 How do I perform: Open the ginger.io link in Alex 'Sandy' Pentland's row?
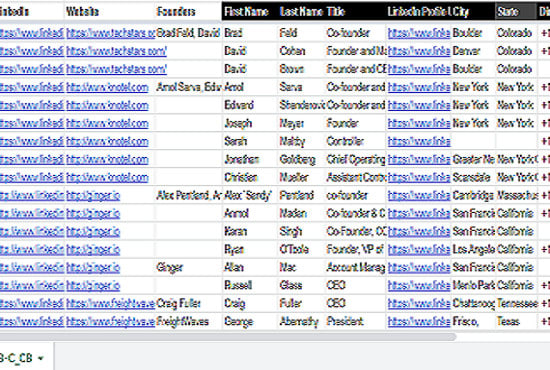93,196
